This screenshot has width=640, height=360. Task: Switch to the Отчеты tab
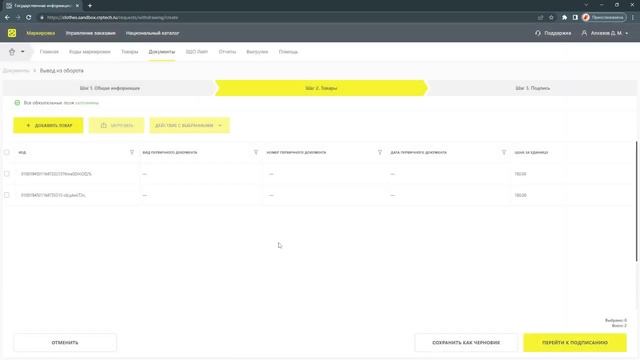coord(227,52)
